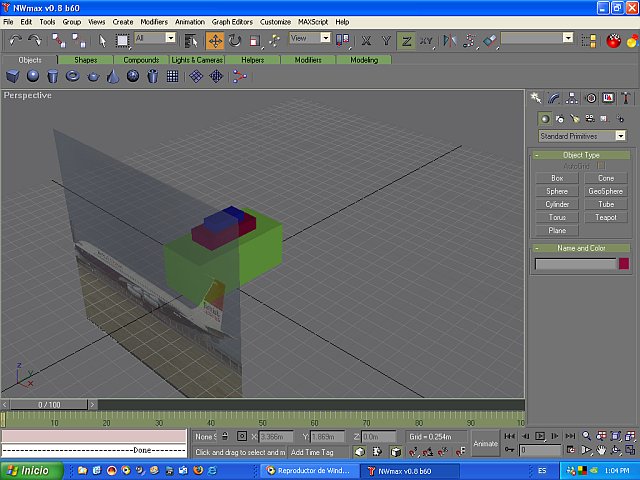Click the Undo arrow icon
The width and height of the screenshot is (640, 480).
point(15,40)
